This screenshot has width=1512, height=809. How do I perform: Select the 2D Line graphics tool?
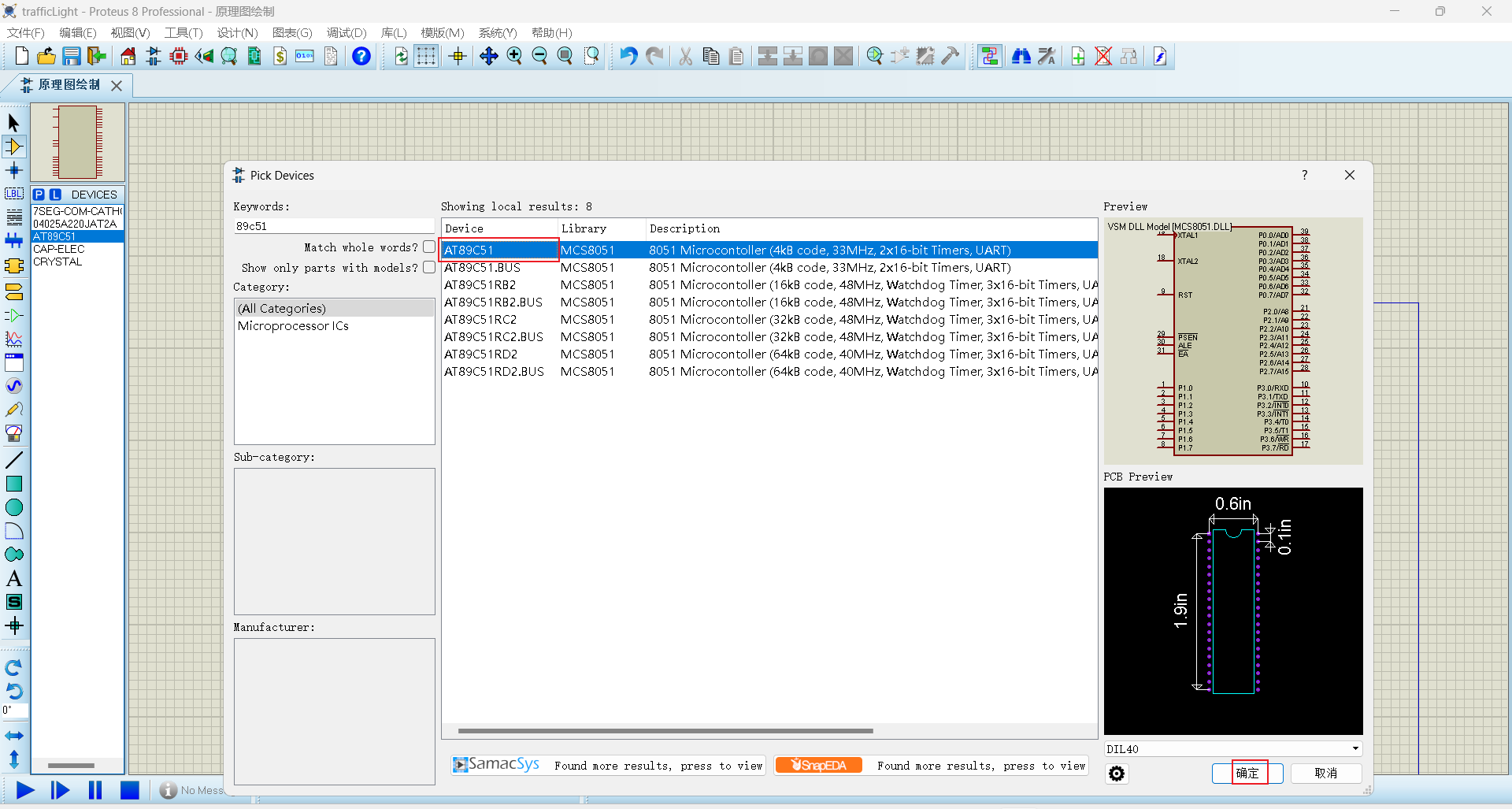click(14, 460)
